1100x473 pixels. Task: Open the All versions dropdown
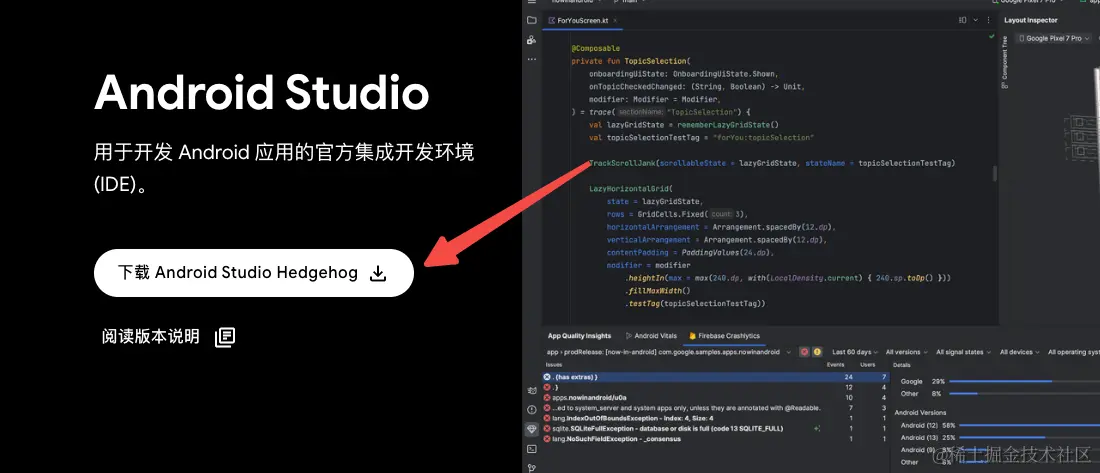pyautogui.click(x=906, y=352)
